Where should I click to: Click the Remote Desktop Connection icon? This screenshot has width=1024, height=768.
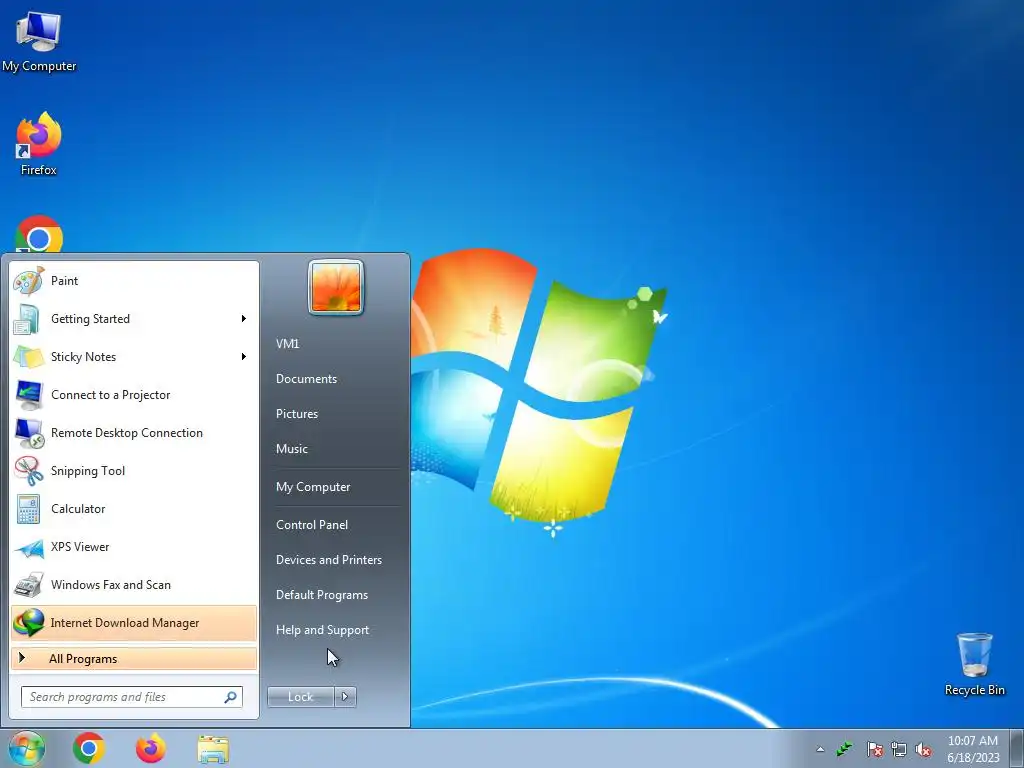[x=29, y=432]
